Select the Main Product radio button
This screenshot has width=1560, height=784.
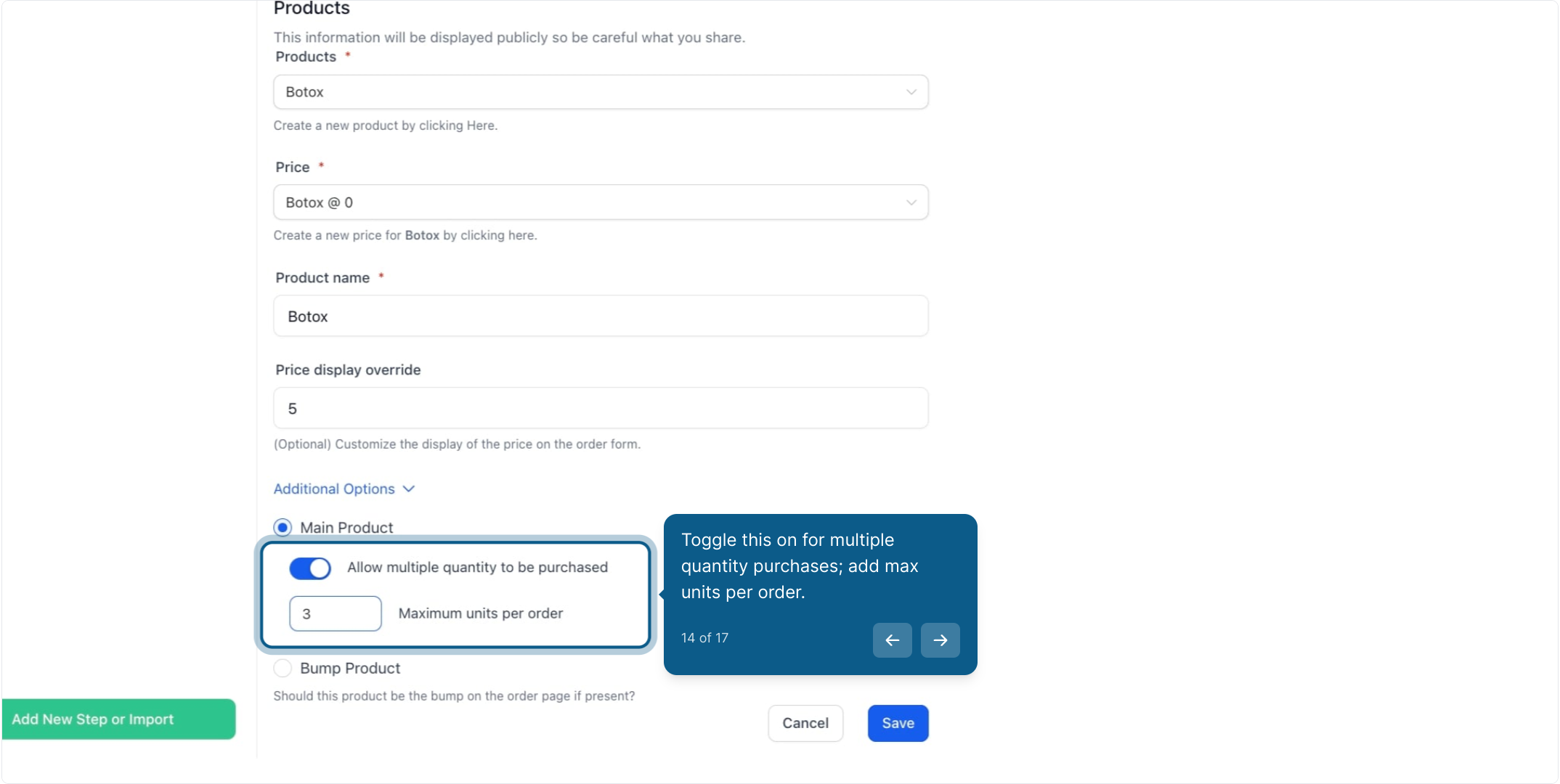(283, 527)
